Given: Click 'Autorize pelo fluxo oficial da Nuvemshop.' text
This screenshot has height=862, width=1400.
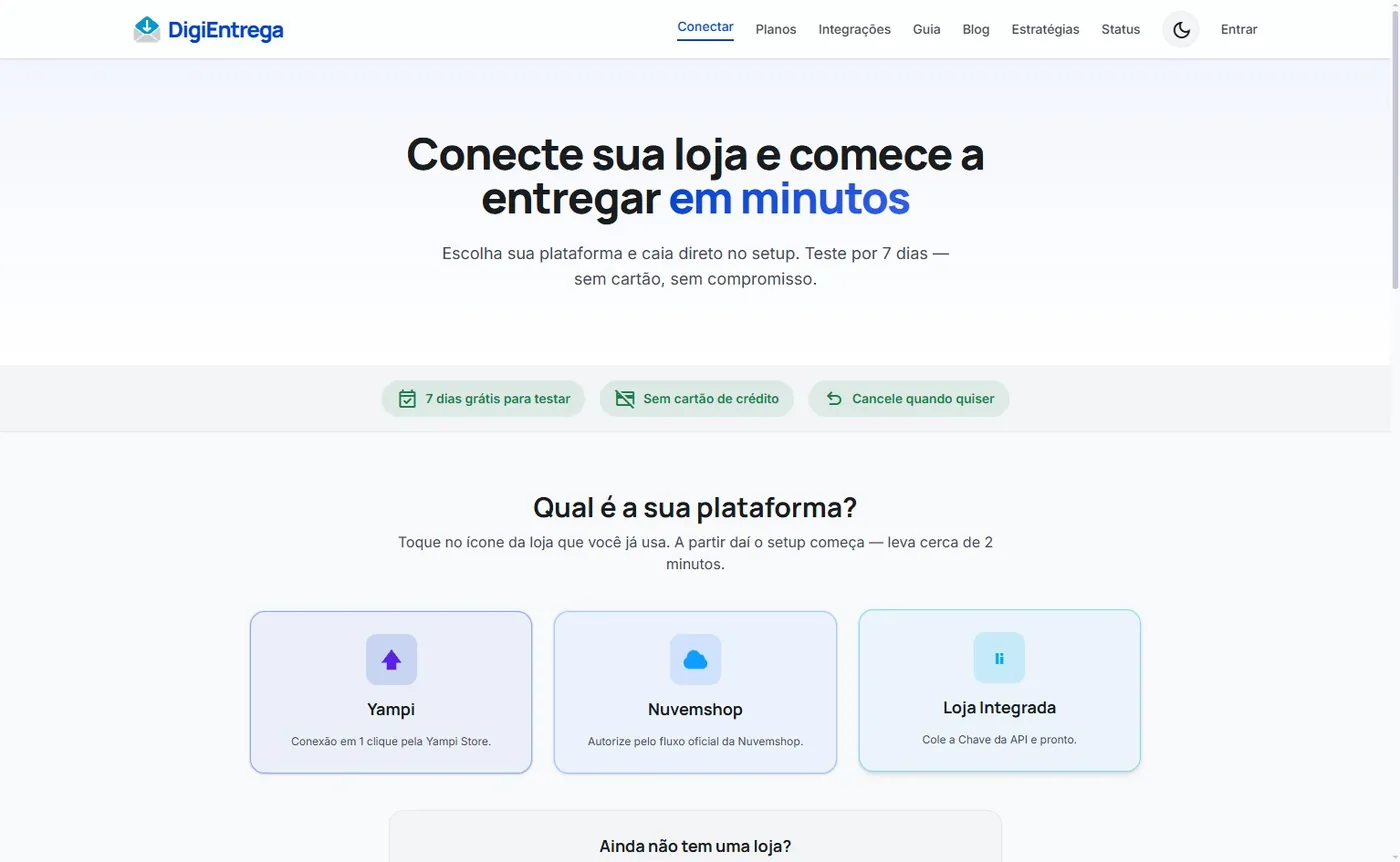Looking at the screenshot, I should point(695,742).
